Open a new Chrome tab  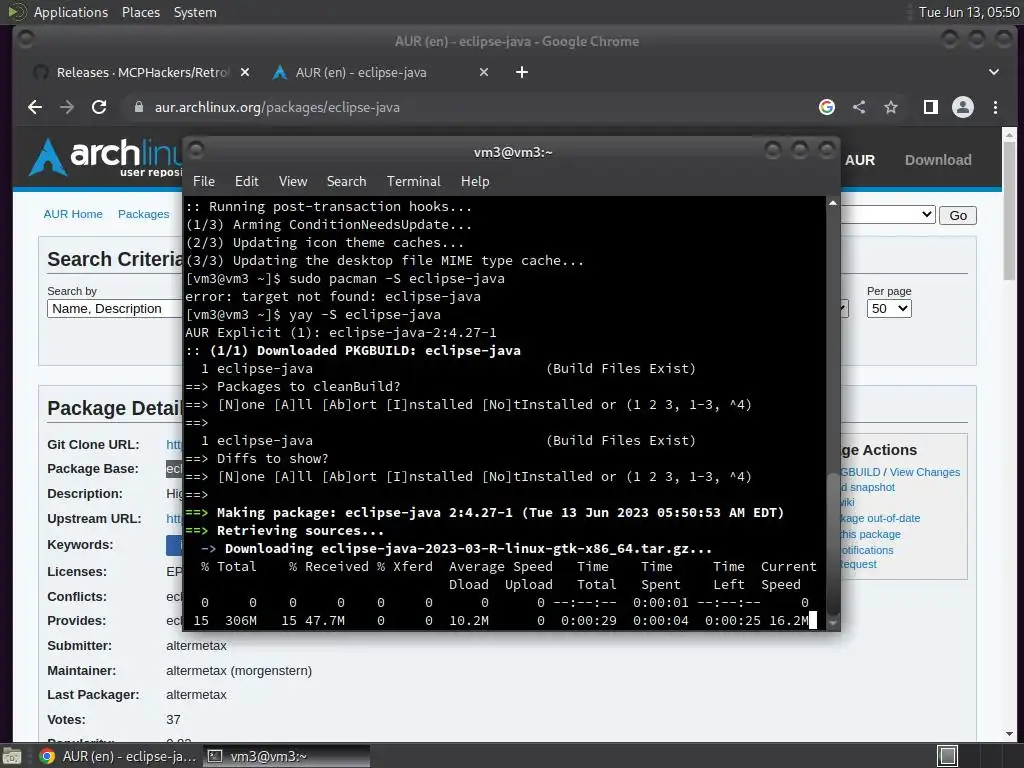click(521, 72)
